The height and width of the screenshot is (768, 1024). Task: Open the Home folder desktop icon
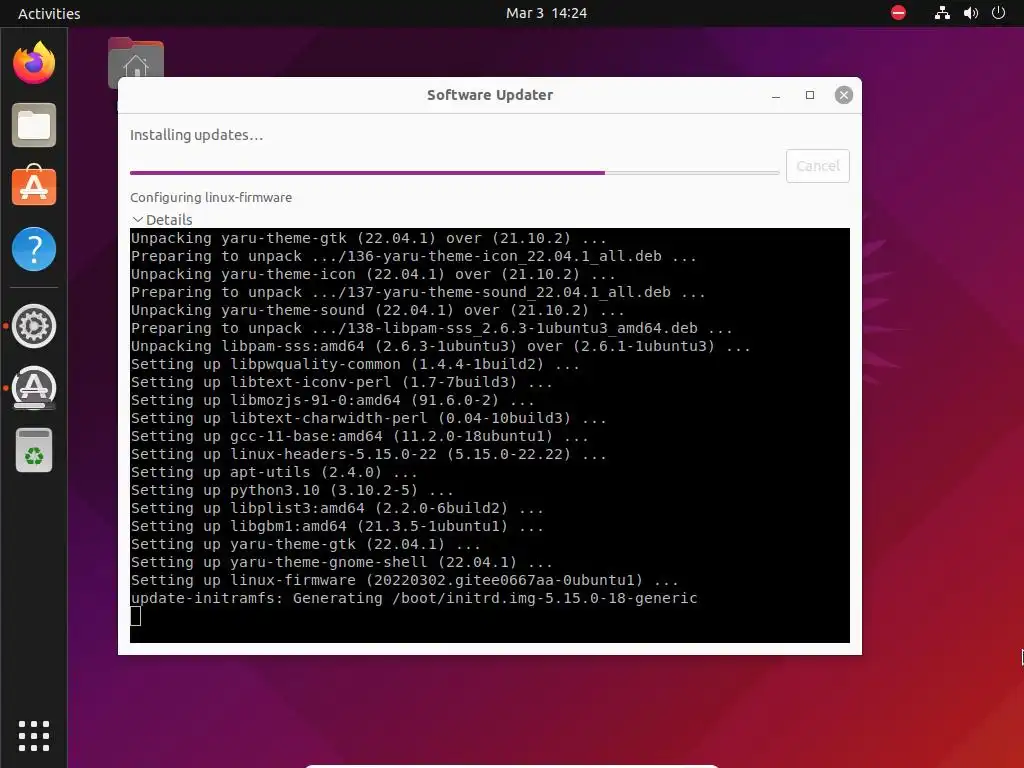(x=136, y=63)
